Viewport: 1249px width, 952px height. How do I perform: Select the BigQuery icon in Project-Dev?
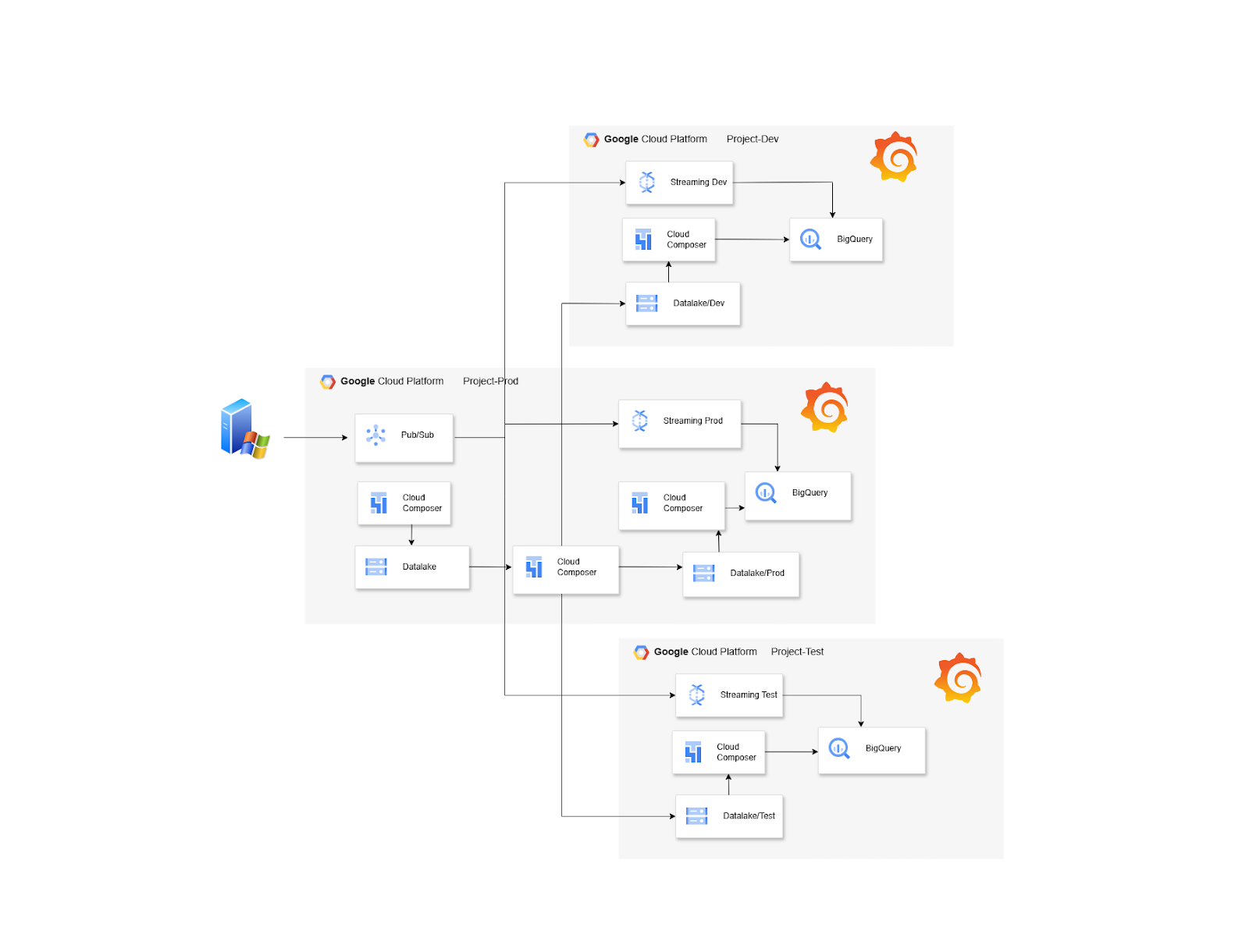tap(810, 240)
